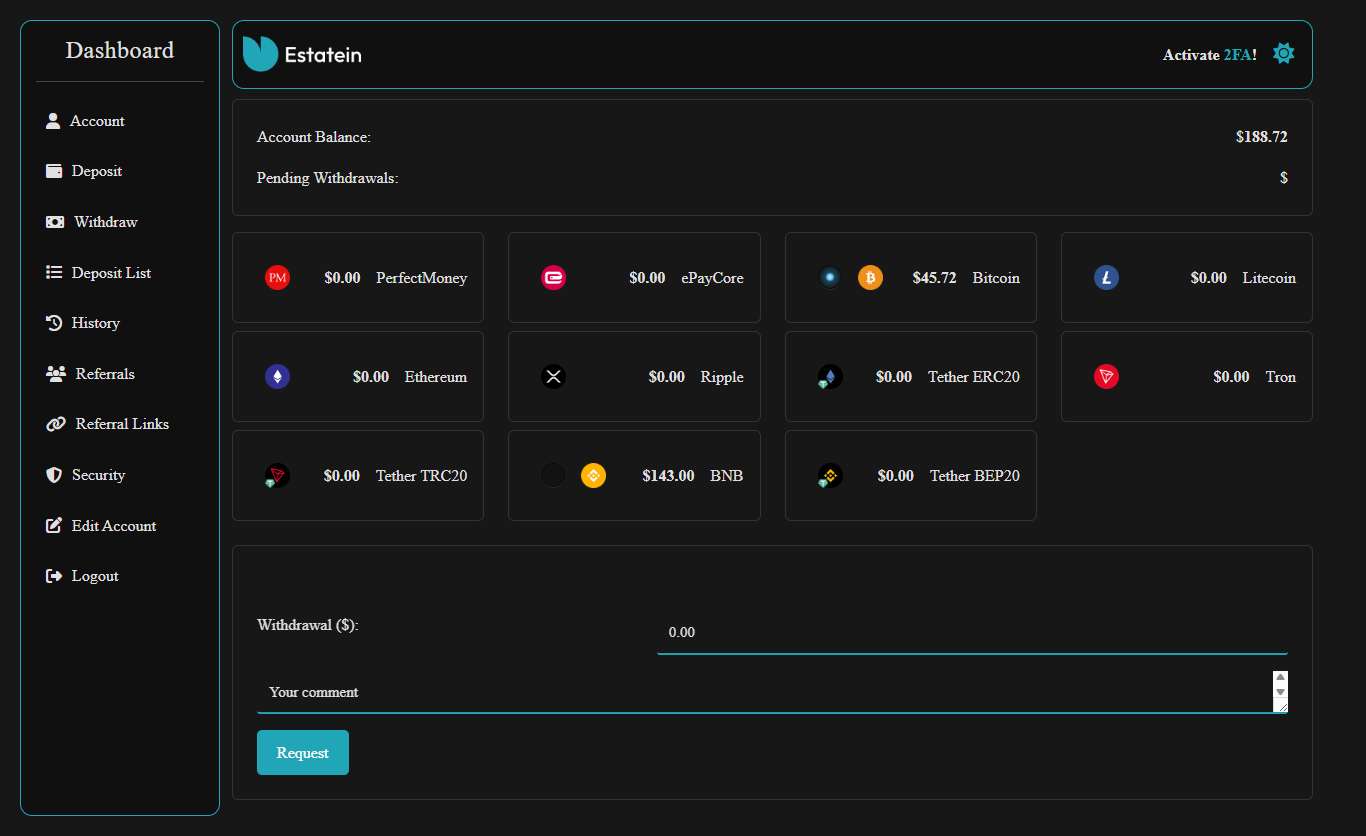1366x836 pixels.
Task: Click the comment box down scroll arrow
Action: pos(1280,692)
